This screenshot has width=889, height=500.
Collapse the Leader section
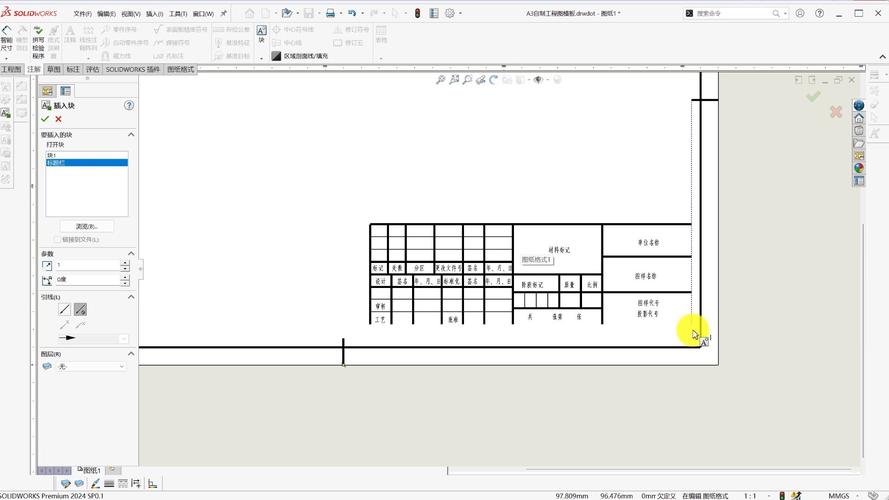click(130, 297)
